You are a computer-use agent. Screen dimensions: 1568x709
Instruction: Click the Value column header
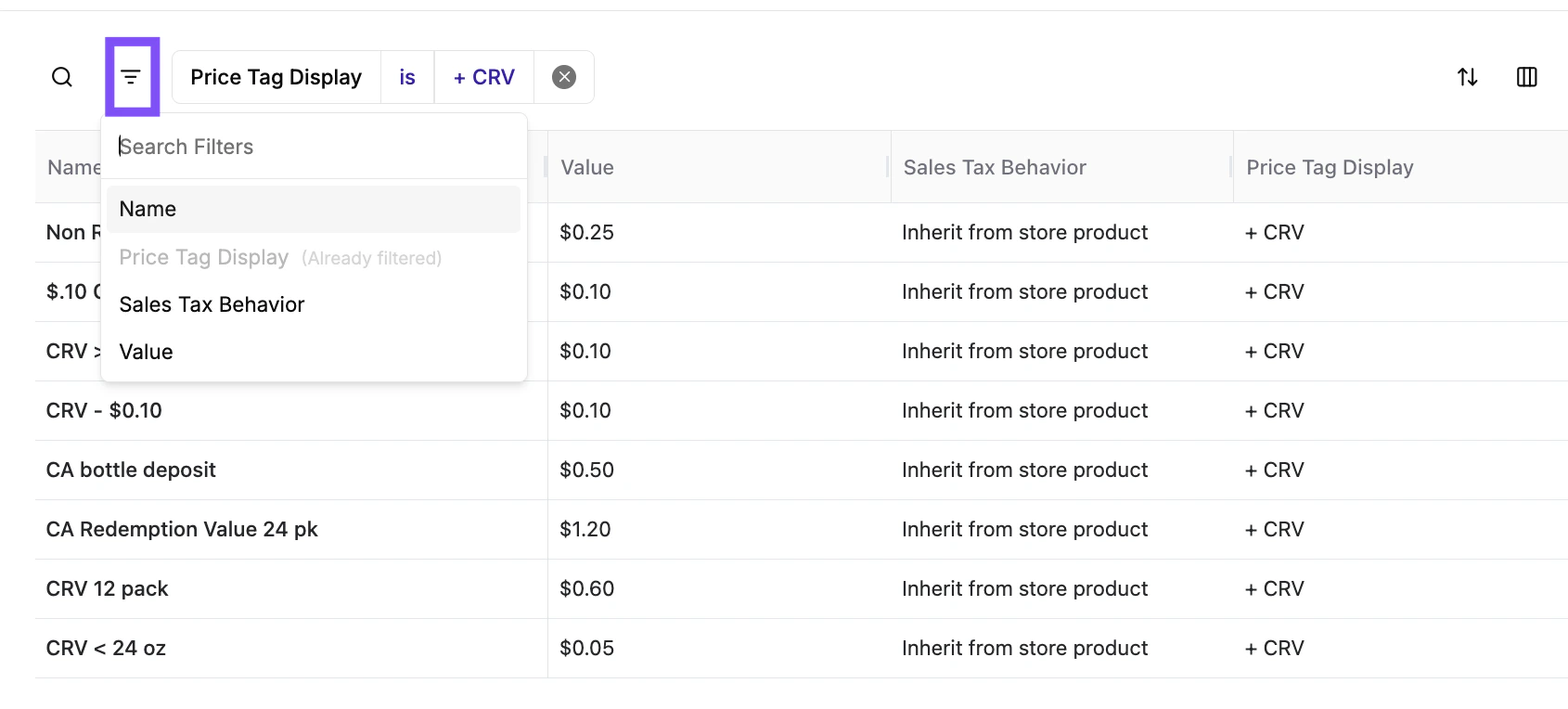(x=587, y=168)
